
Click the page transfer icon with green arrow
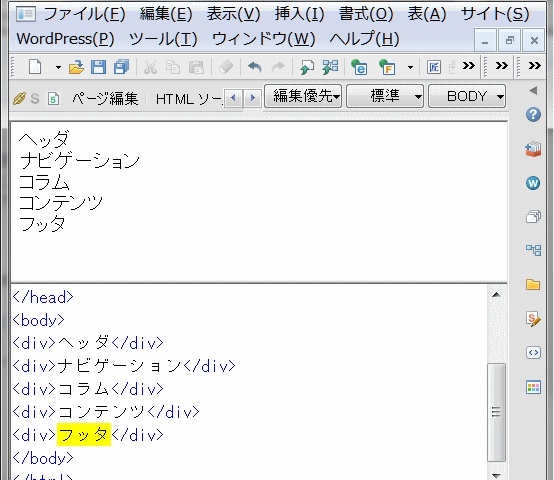[307, 67]
